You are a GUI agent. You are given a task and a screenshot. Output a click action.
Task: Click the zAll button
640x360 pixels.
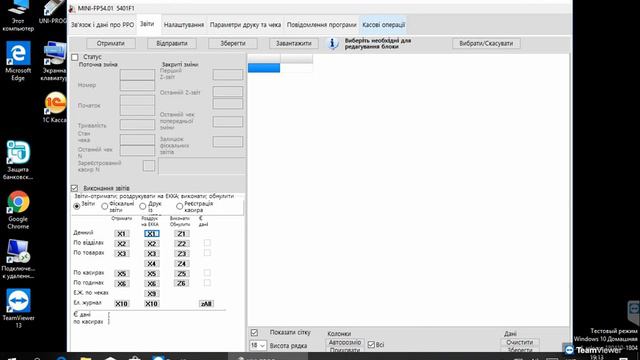(x=207, y=304)
